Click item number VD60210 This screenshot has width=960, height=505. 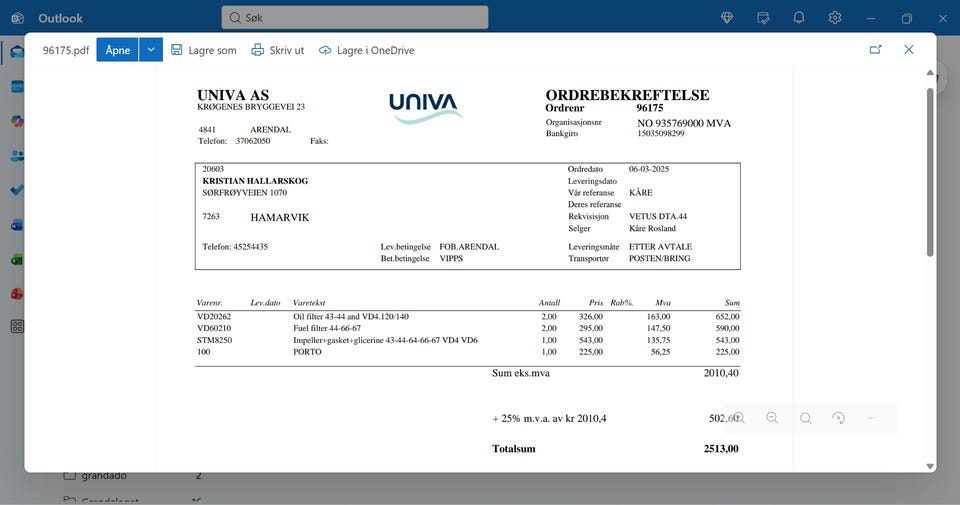[x=214, y=328]
